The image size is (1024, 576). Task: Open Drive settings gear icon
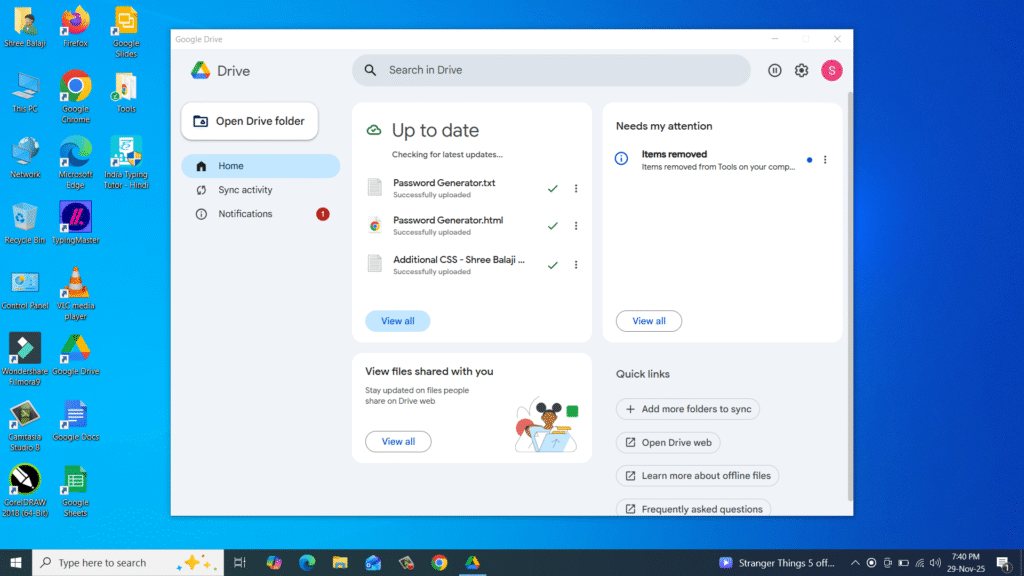801,70
